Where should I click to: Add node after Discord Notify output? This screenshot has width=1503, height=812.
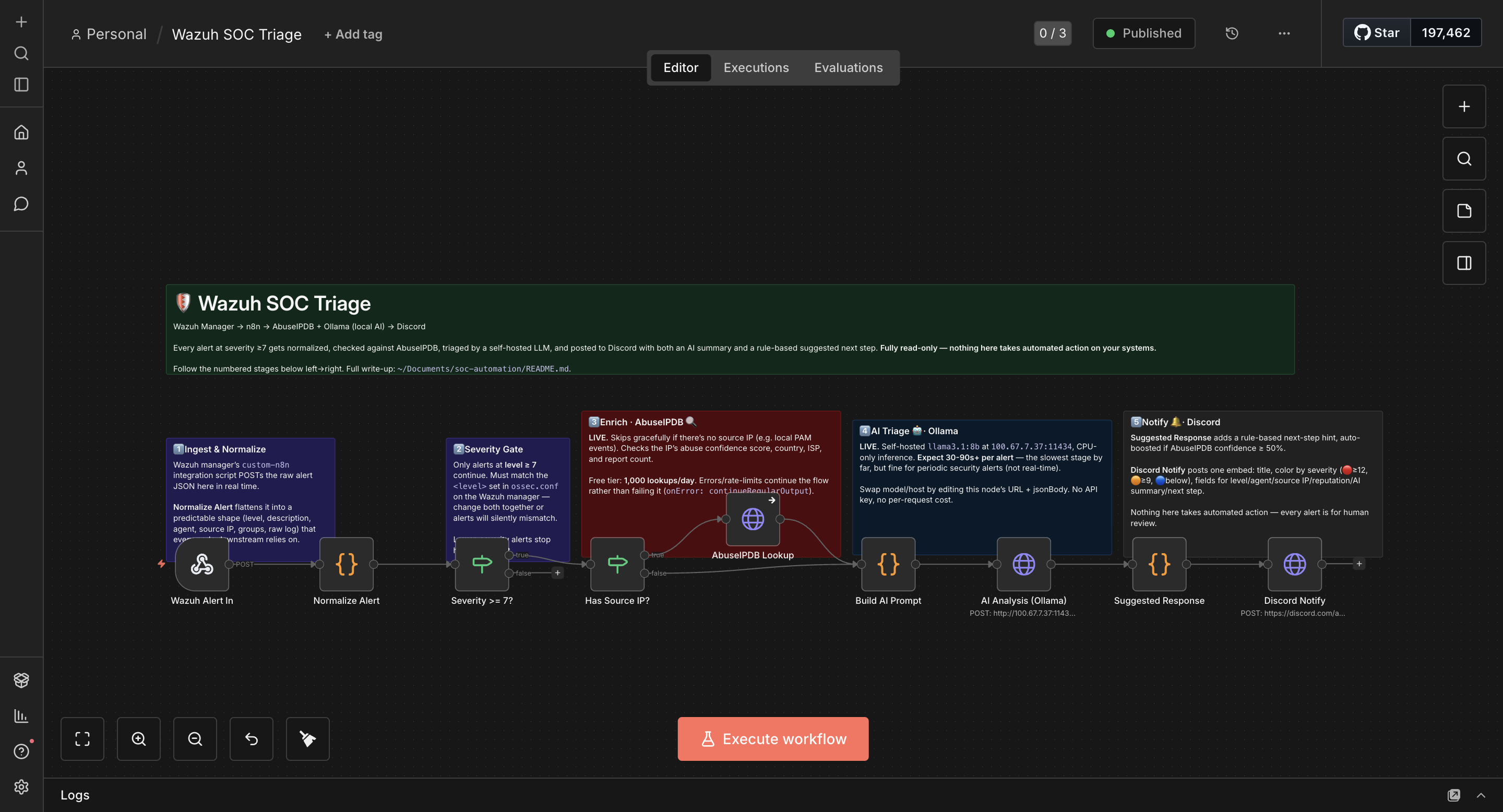pos(1359,564)
